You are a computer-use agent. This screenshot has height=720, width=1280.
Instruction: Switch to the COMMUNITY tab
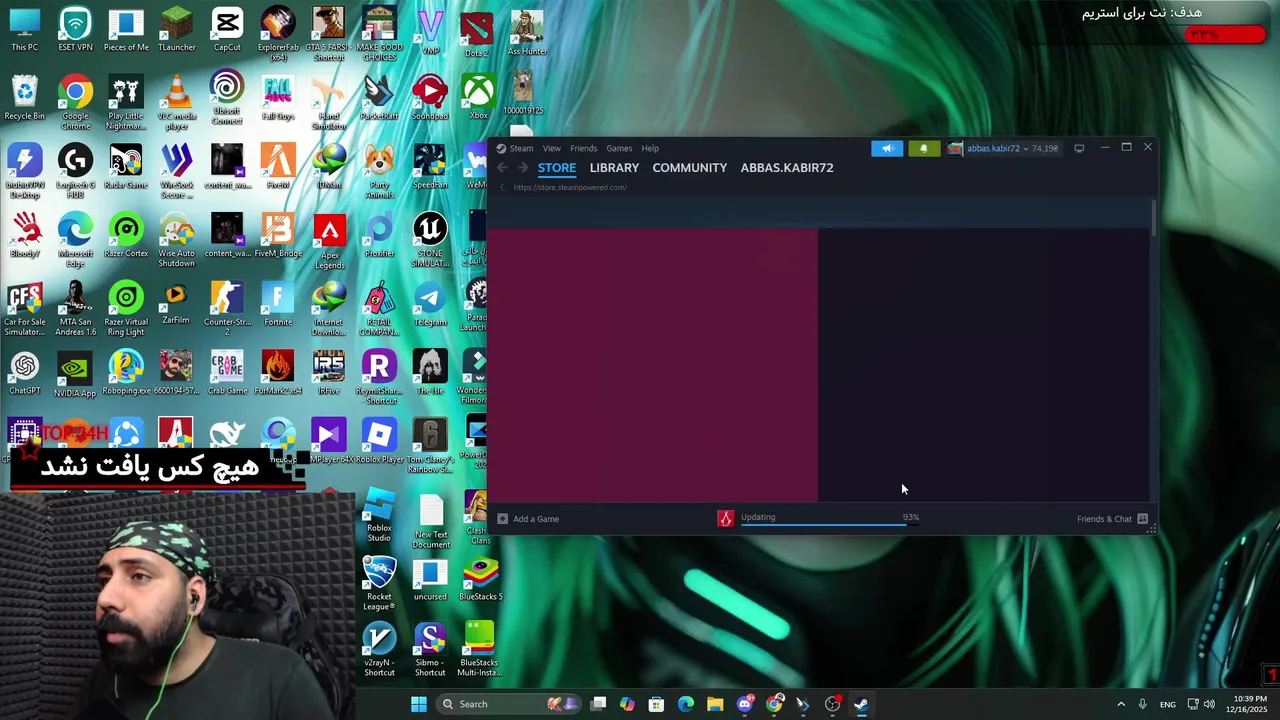point(690,168)
